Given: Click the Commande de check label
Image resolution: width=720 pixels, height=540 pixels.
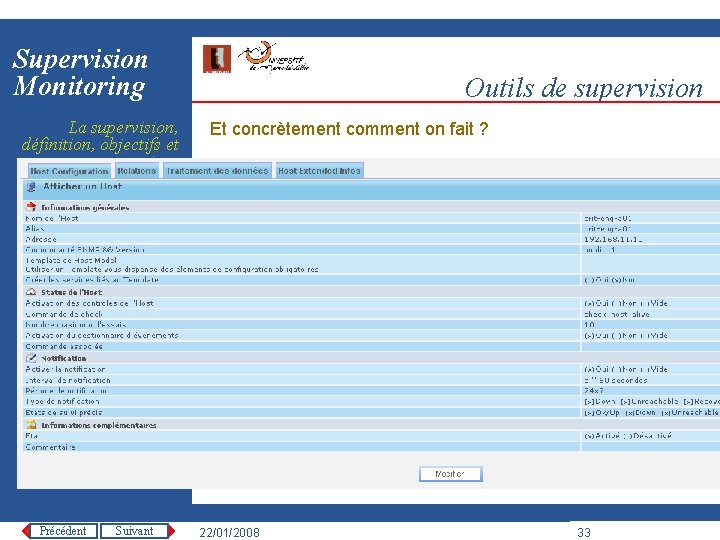Looking at the screenshot, I should (x=64, y=314).
